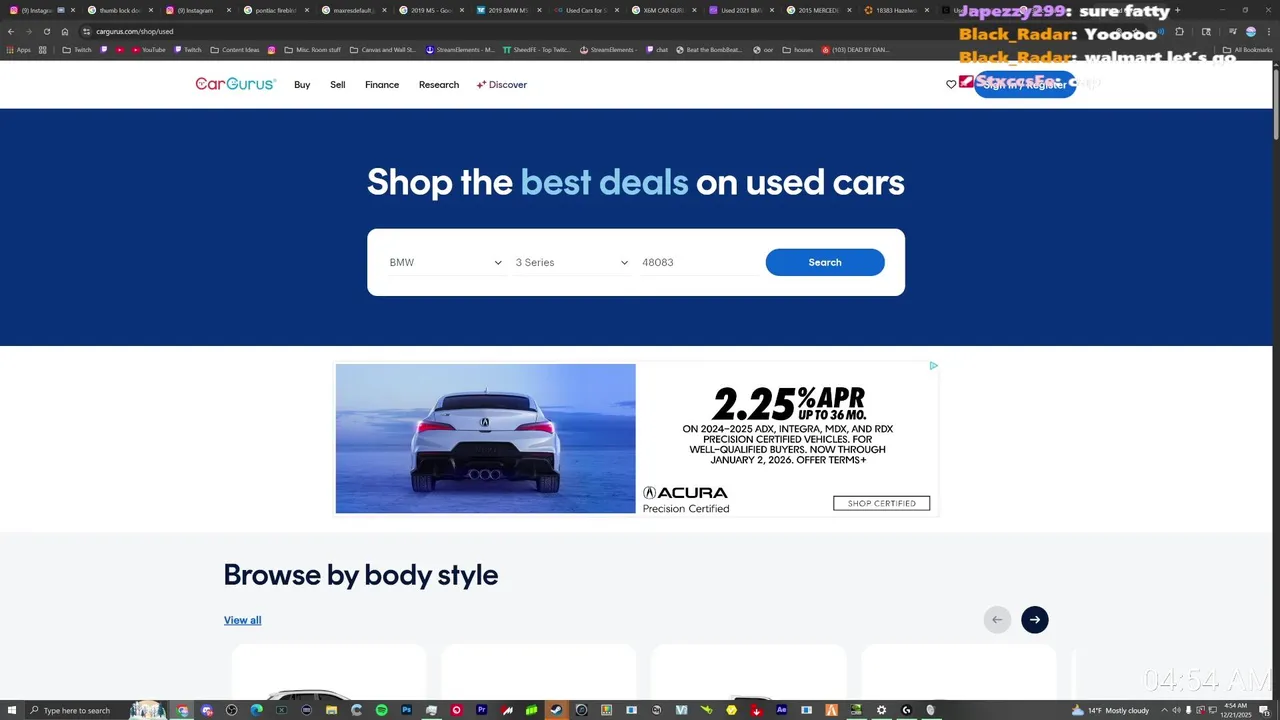This screenshot has width=1280, height=720.
Task: Open the oor bookmark
Action: point(763,49)
